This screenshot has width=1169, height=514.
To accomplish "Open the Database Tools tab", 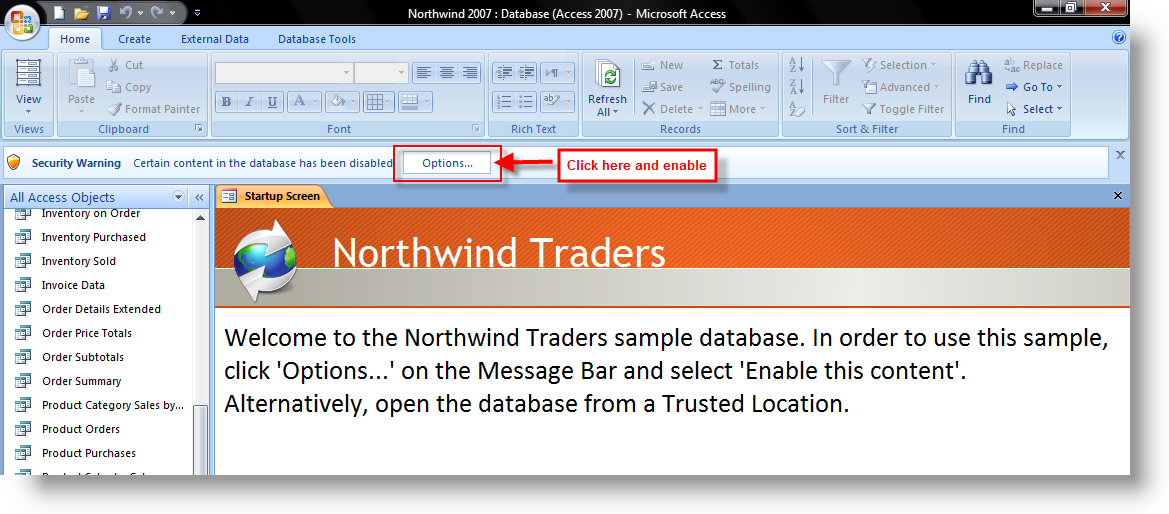I will (318, 39).
